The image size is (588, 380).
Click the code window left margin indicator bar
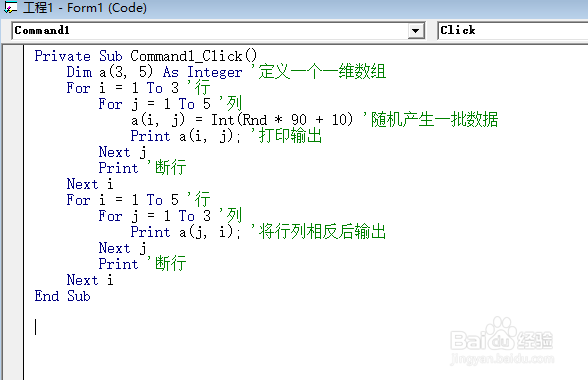[13, 212]
